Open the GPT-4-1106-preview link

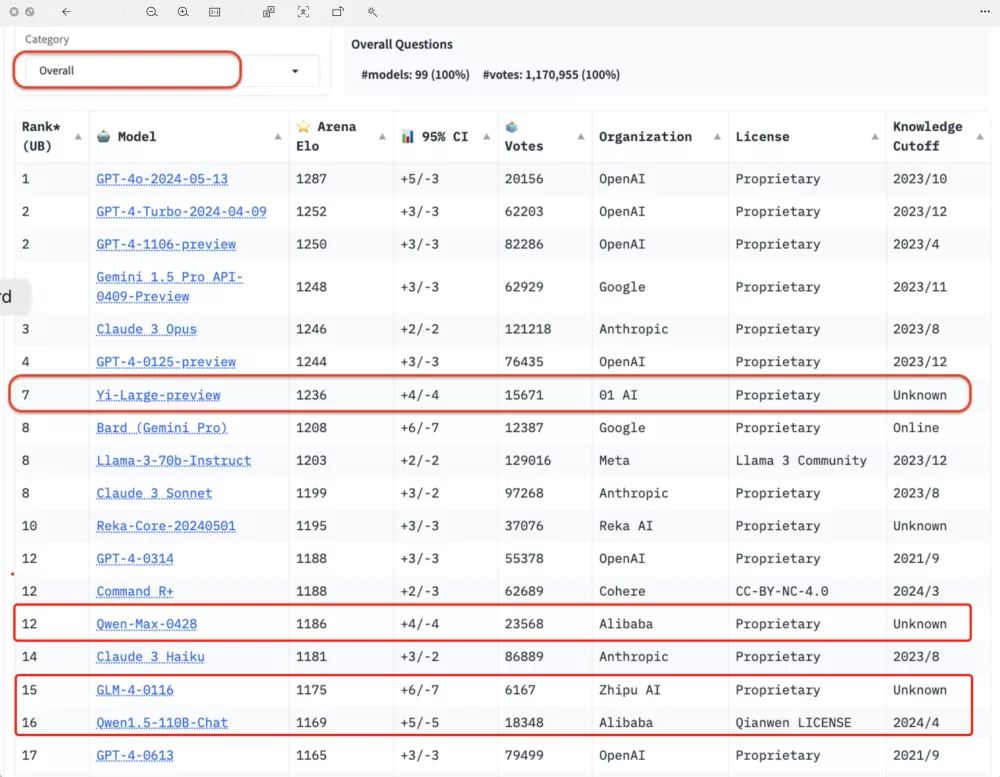click(166, 244)
